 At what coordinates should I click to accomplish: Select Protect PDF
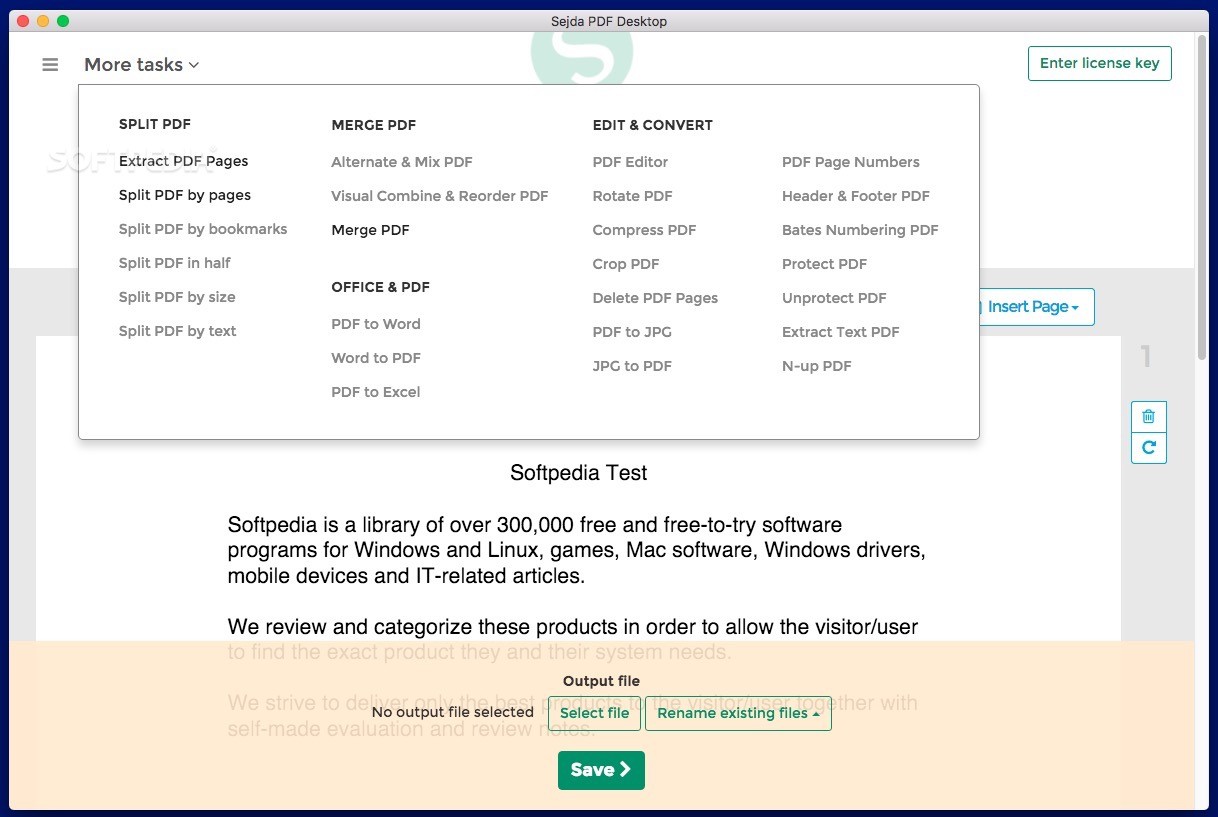click(x=824, y=264)
